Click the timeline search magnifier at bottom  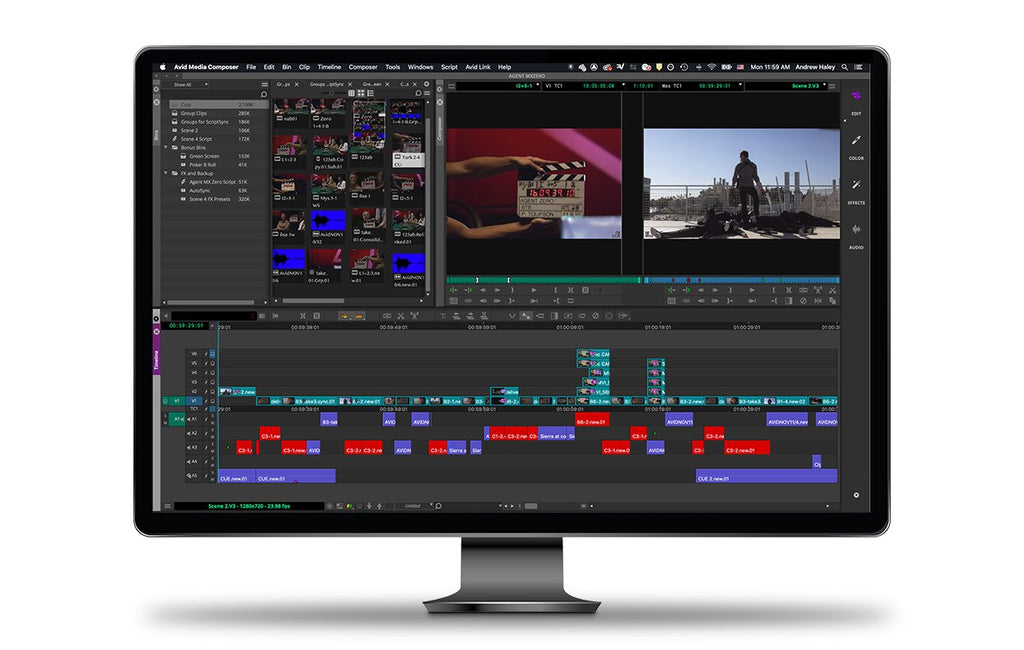click(438, 506)
